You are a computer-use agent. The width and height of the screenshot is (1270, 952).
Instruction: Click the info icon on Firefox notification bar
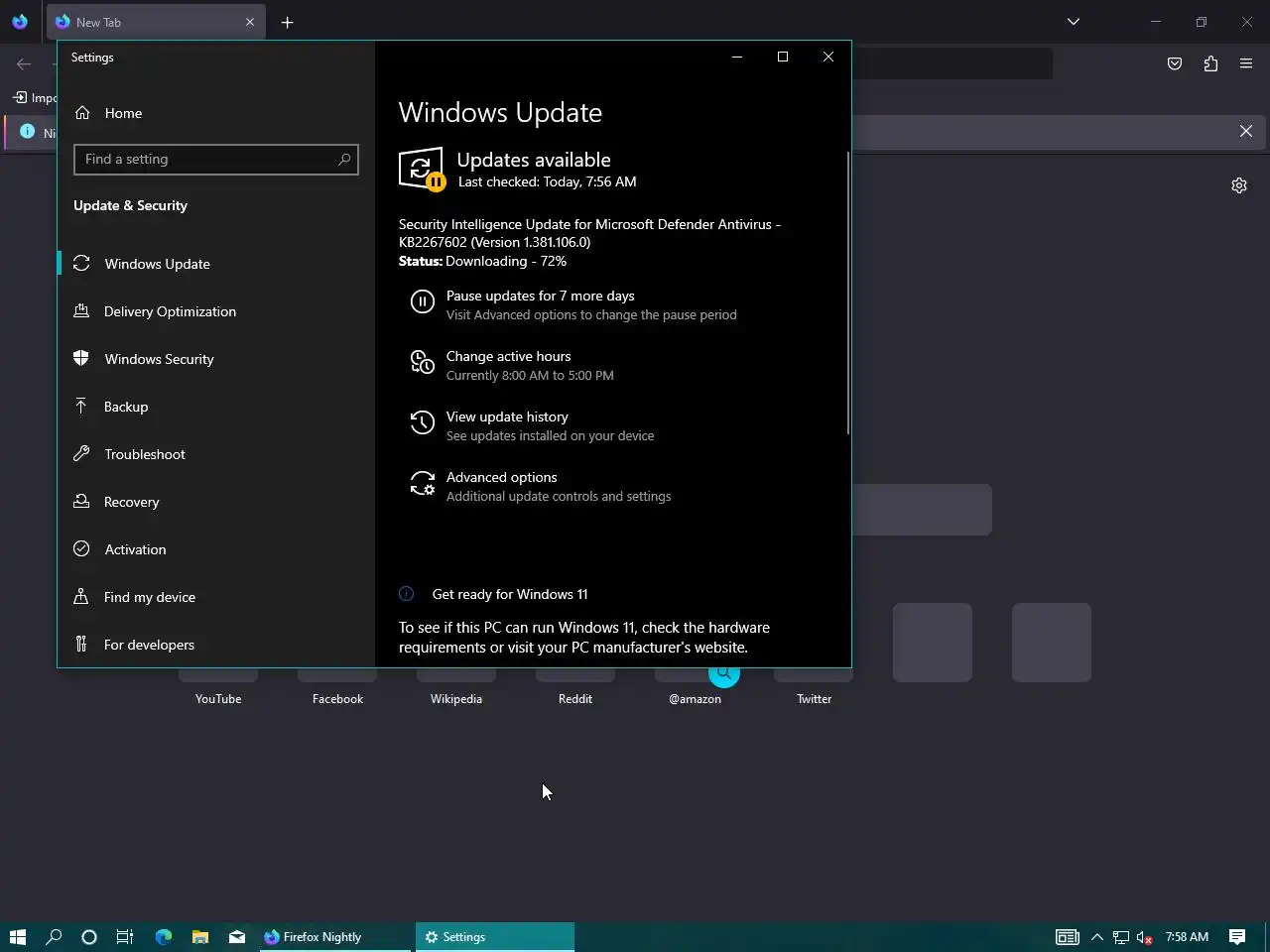pos(27,131)
